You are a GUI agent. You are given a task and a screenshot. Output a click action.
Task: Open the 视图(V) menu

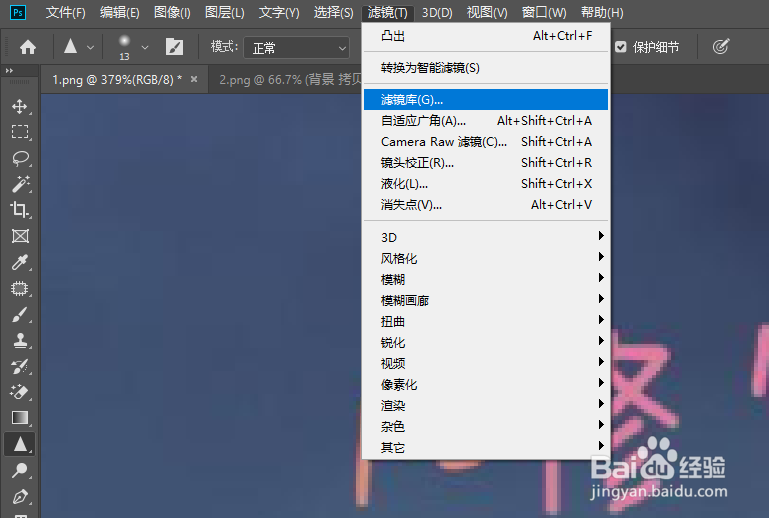coord(487,12)
